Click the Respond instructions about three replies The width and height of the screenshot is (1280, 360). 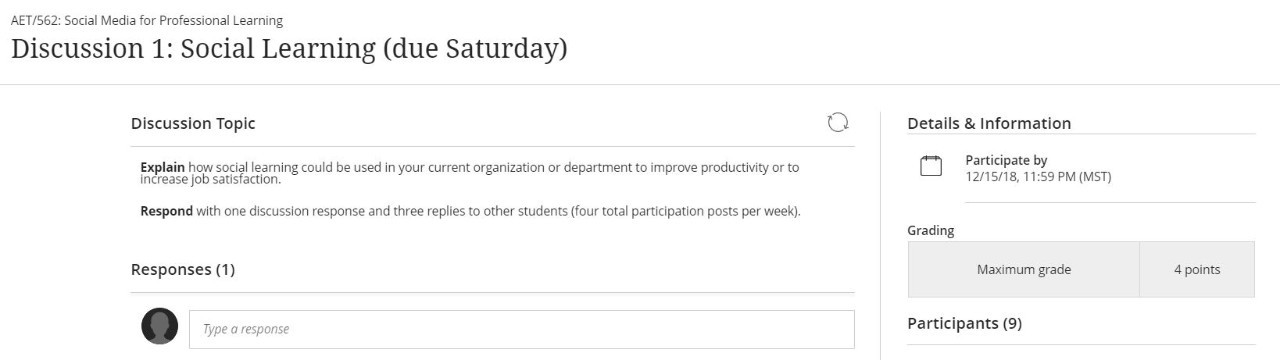(470, 211)
